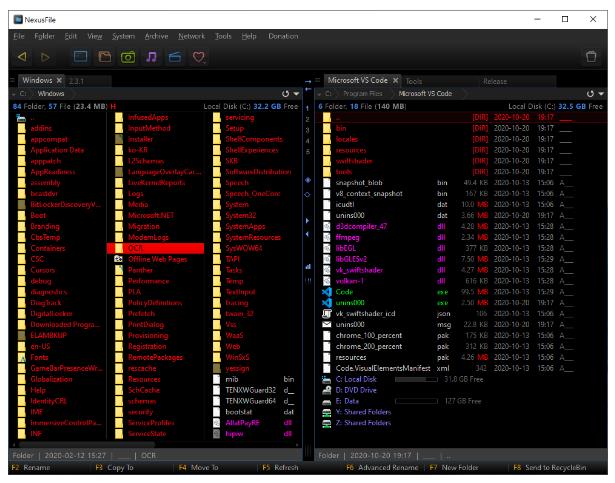Select the System32 folder
The width and height of the screenshot is (615, 483).
click(241, 215)
